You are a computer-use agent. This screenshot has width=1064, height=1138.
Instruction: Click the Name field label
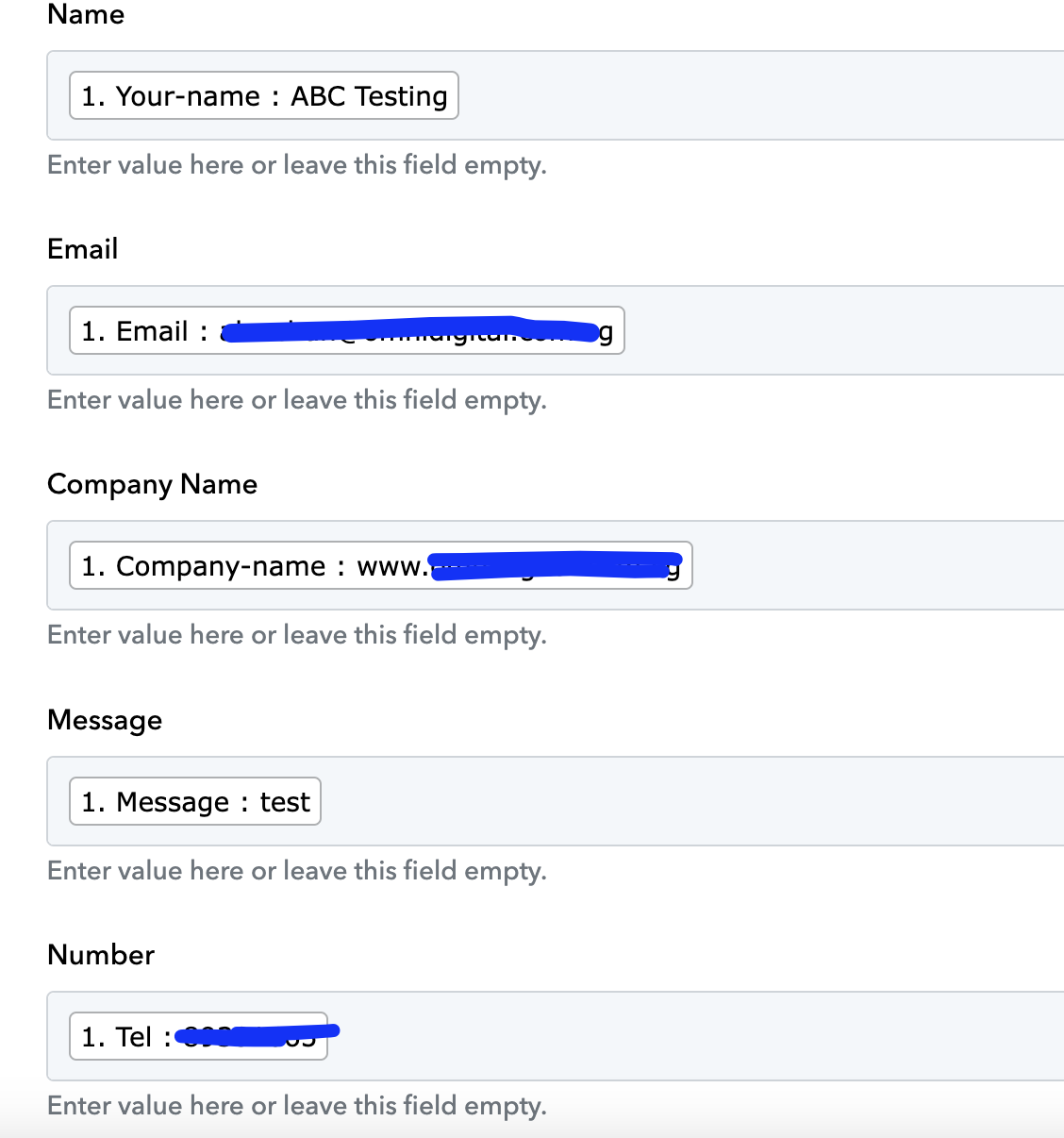(86, 14)
